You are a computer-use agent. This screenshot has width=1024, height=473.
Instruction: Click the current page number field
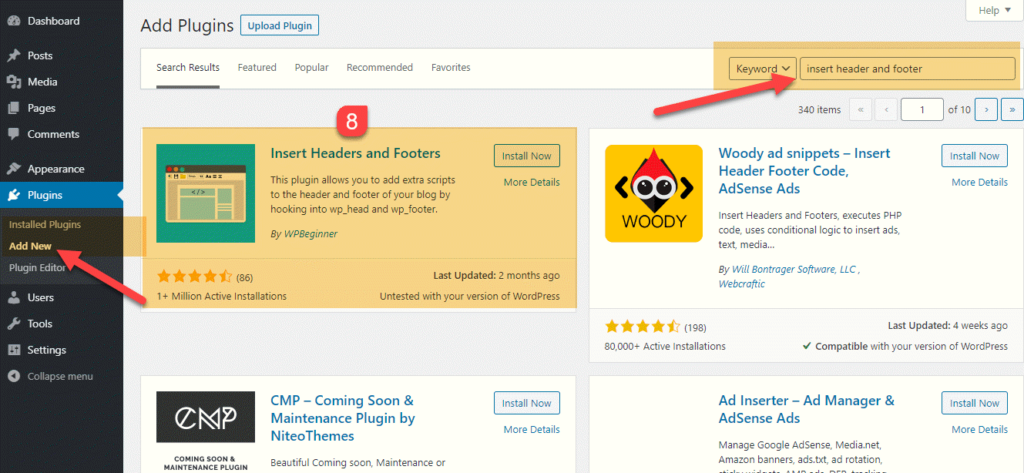[x=922, y=110]
